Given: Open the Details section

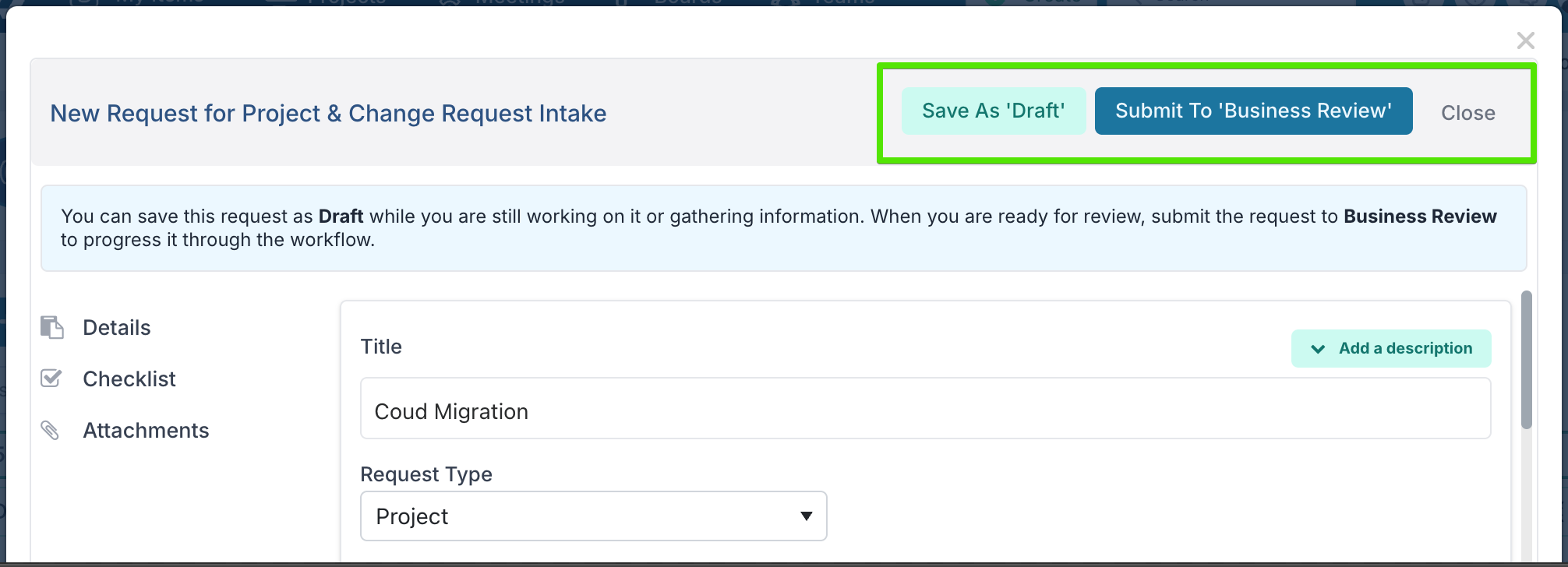Looking at the screenshot, I should click(117, 327).
